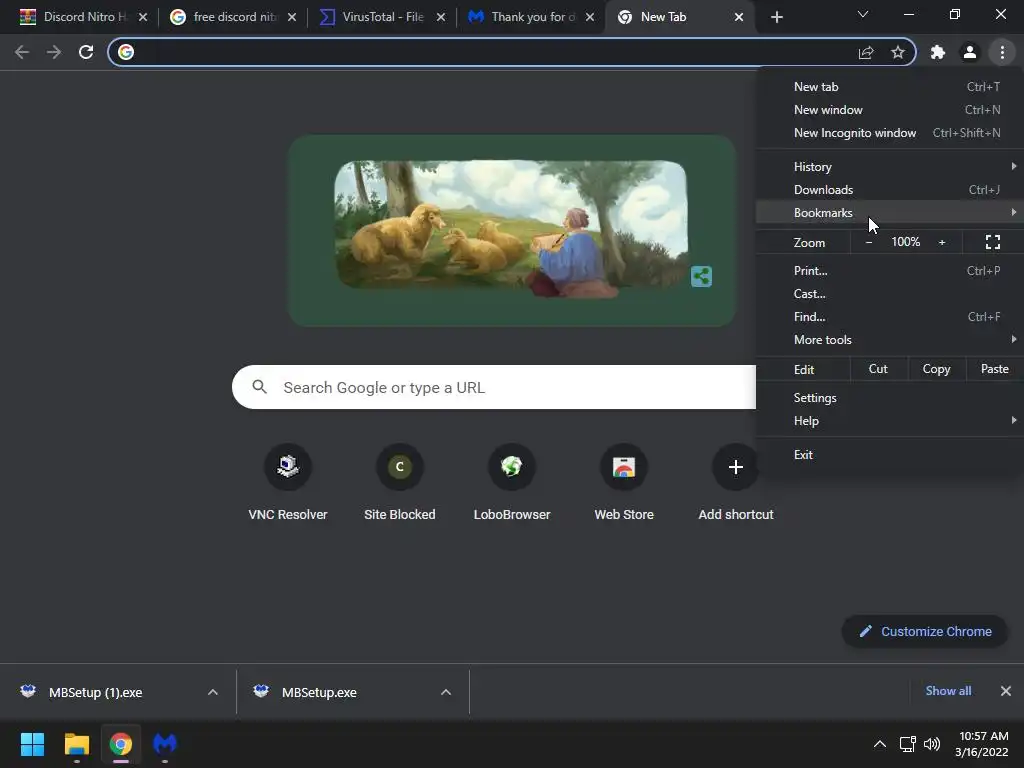Close the New Tab tab
1024x768 pixels.
tap(739, 17)
